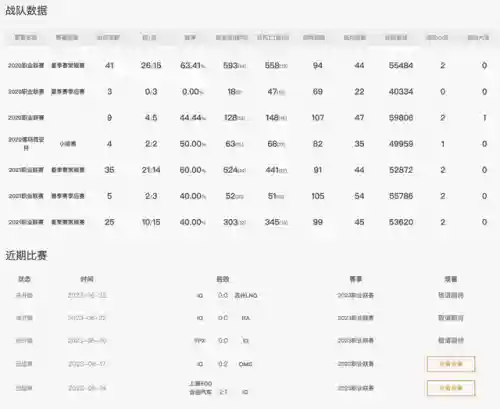Select the 345 deaths value
The image size is (500, 409).
point(276,222)
